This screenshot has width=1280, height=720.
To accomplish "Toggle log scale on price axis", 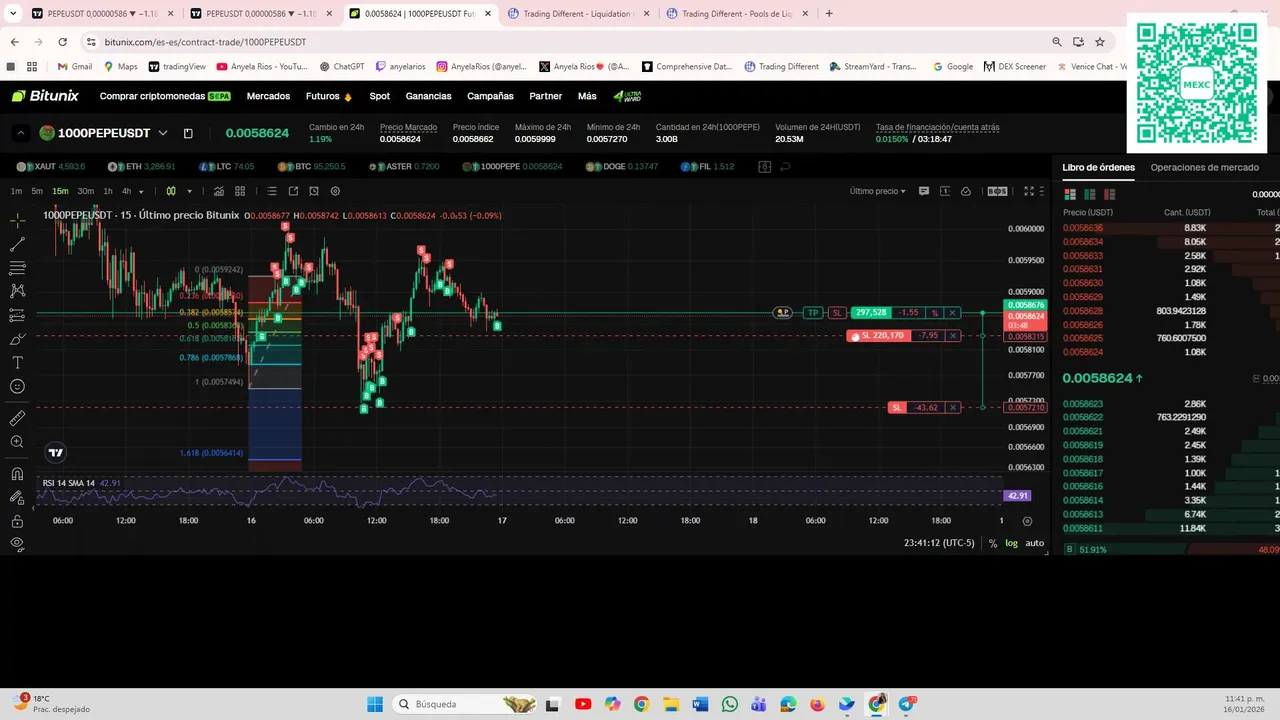I will coord(1011,543).
